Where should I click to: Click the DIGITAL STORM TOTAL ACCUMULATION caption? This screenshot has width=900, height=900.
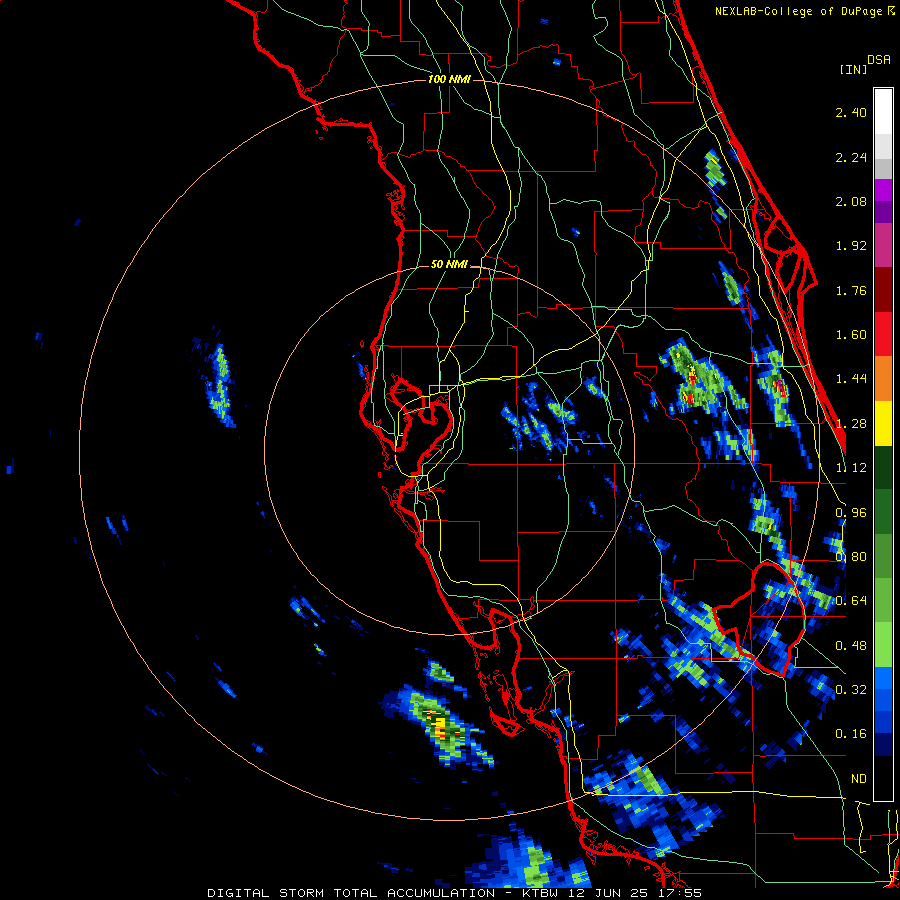pos(351,893)
